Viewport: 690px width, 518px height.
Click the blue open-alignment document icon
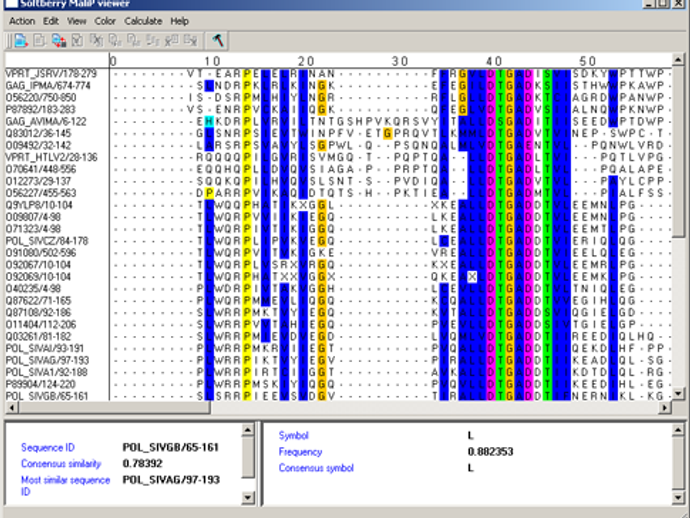click(21, 40)
